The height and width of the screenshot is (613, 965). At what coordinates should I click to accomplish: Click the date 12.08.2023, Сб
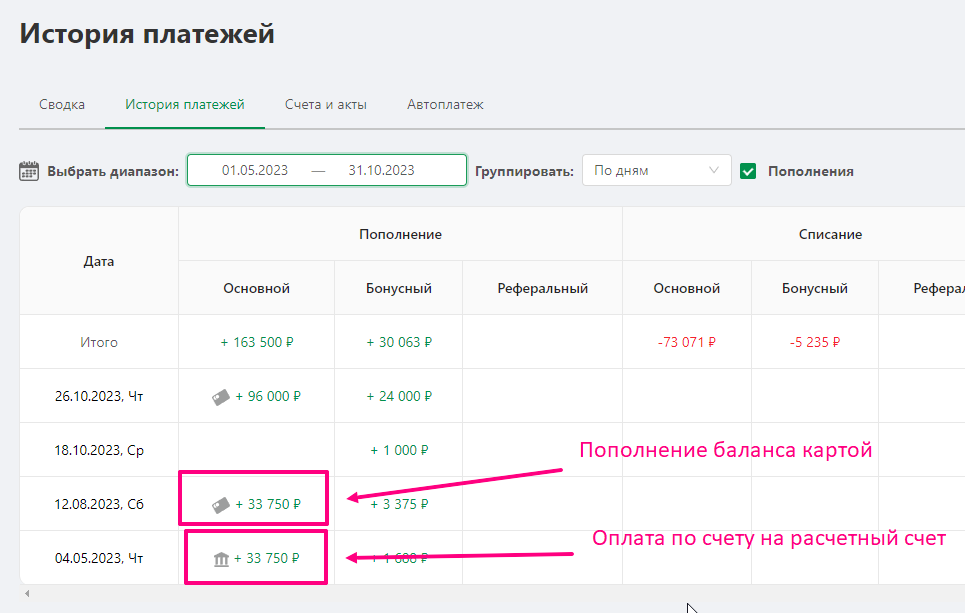tap(99, 505)
